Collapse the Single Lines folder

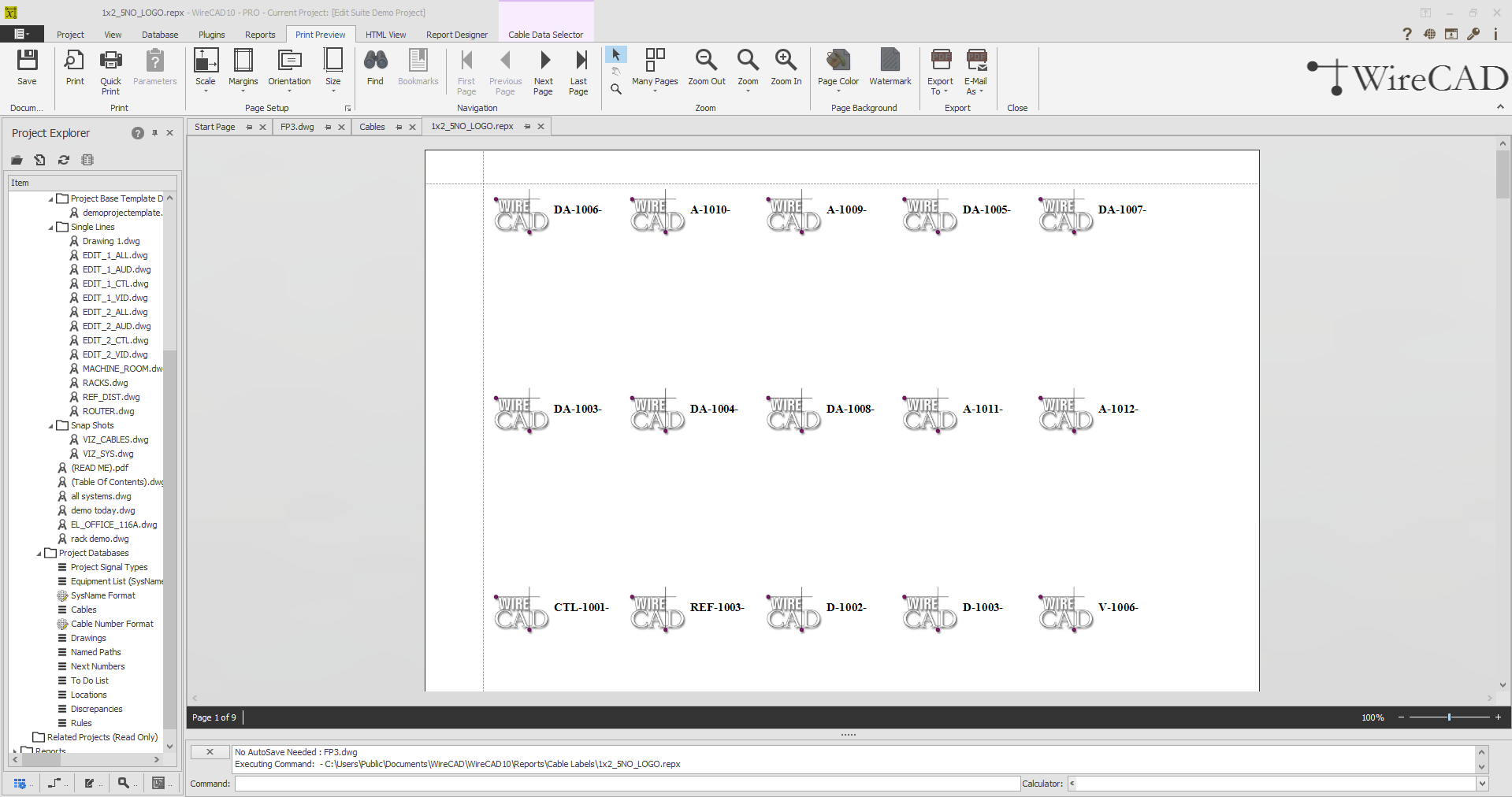51,228
